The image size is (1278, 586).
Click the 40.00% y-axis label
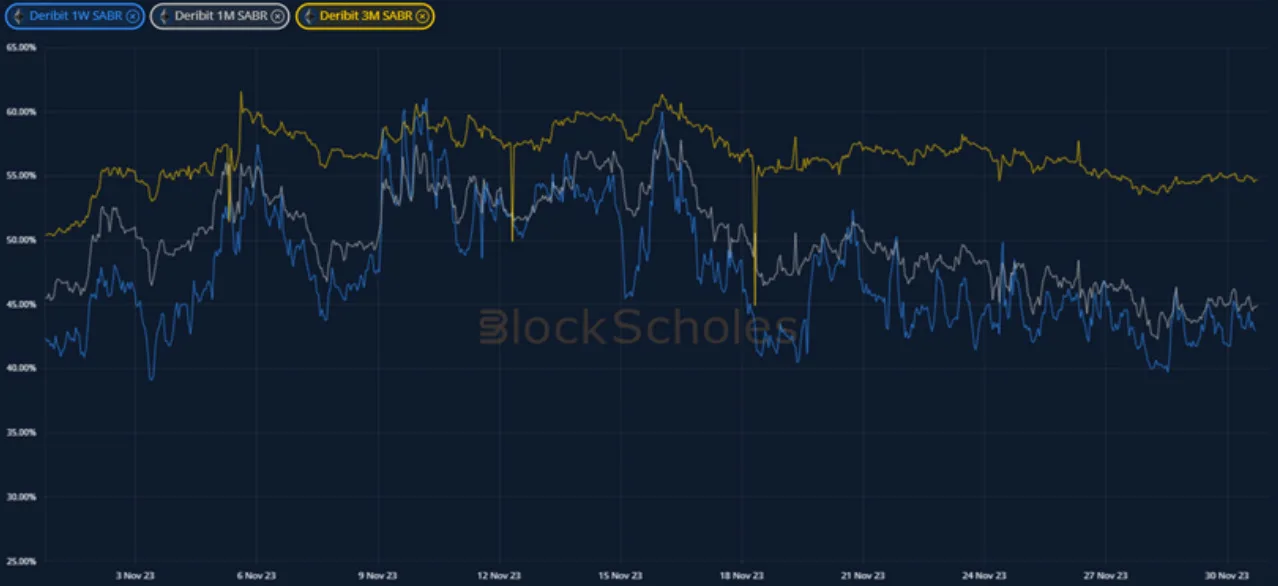point(21,367)
